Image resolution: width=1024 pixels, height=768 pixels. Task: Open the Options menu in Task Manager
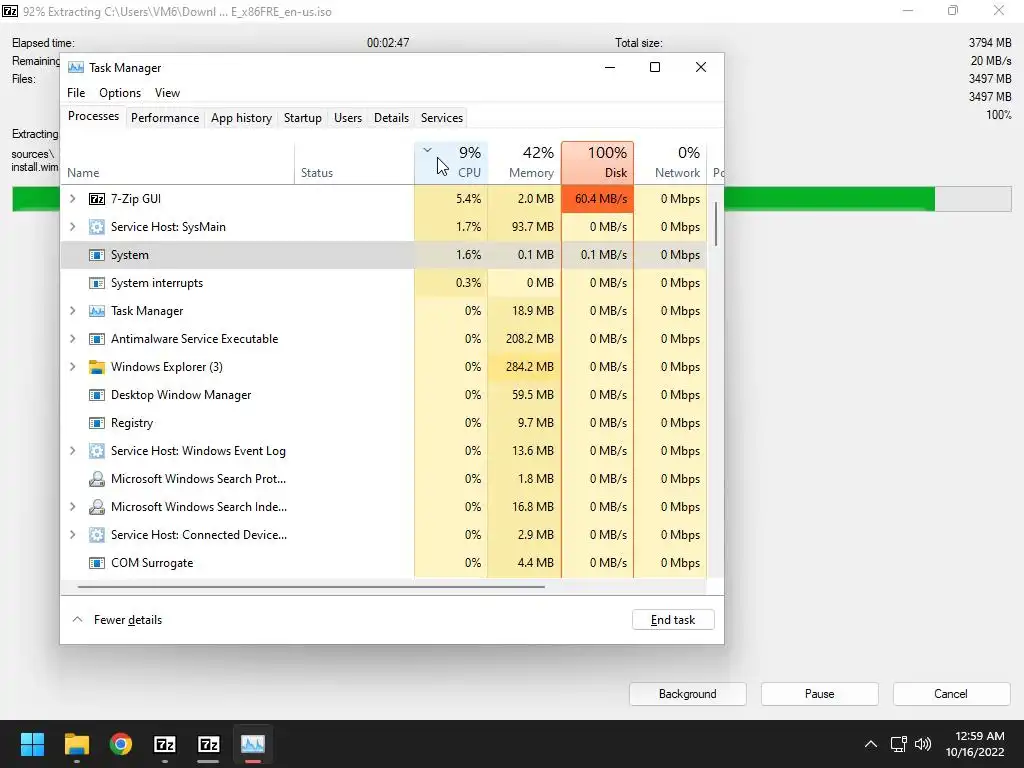120,93
